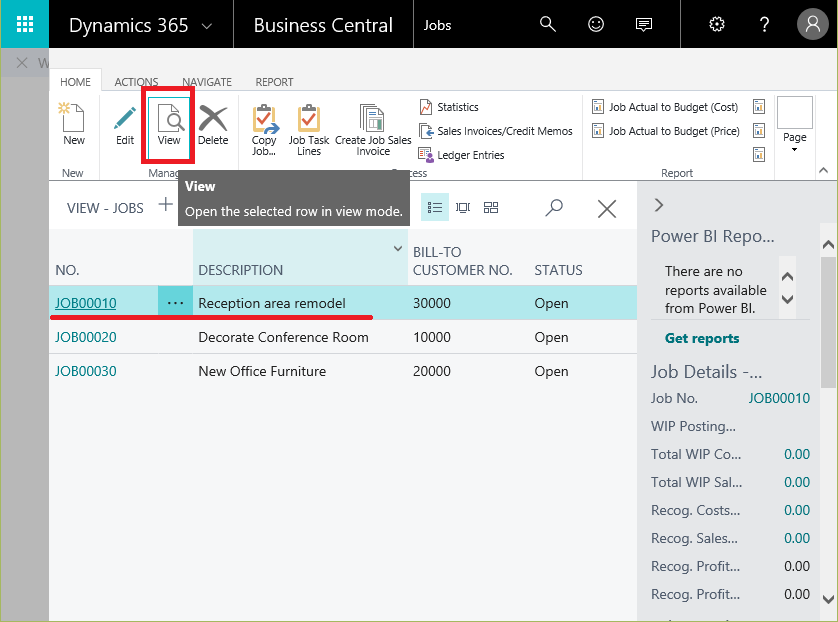This screenshot has height=622, width=838.
Task: Close the Jobs list with X
Action: pos(607,208)
